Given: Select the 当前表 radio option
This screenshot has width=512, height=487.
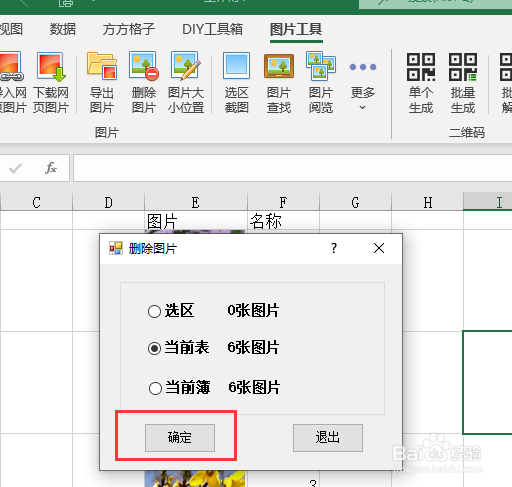Looking at the screenshot, I should [x=155, y=349].
